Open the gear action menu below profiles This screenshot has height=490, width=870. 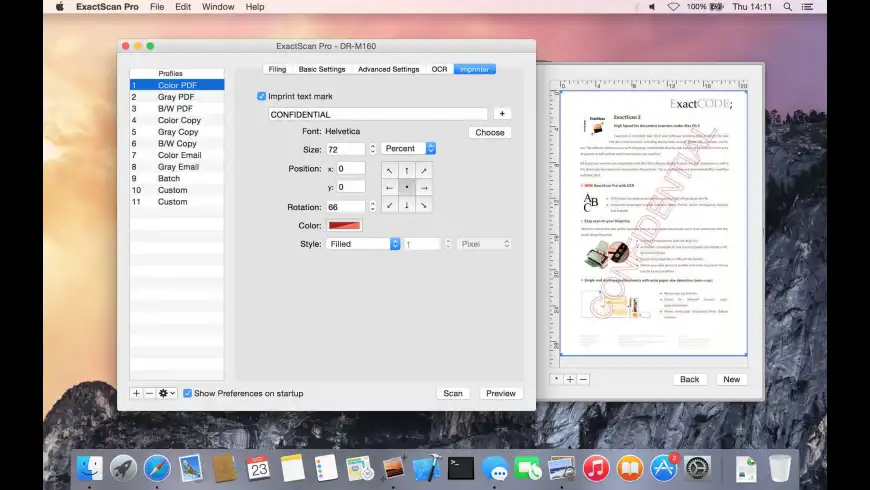[167, 394]
